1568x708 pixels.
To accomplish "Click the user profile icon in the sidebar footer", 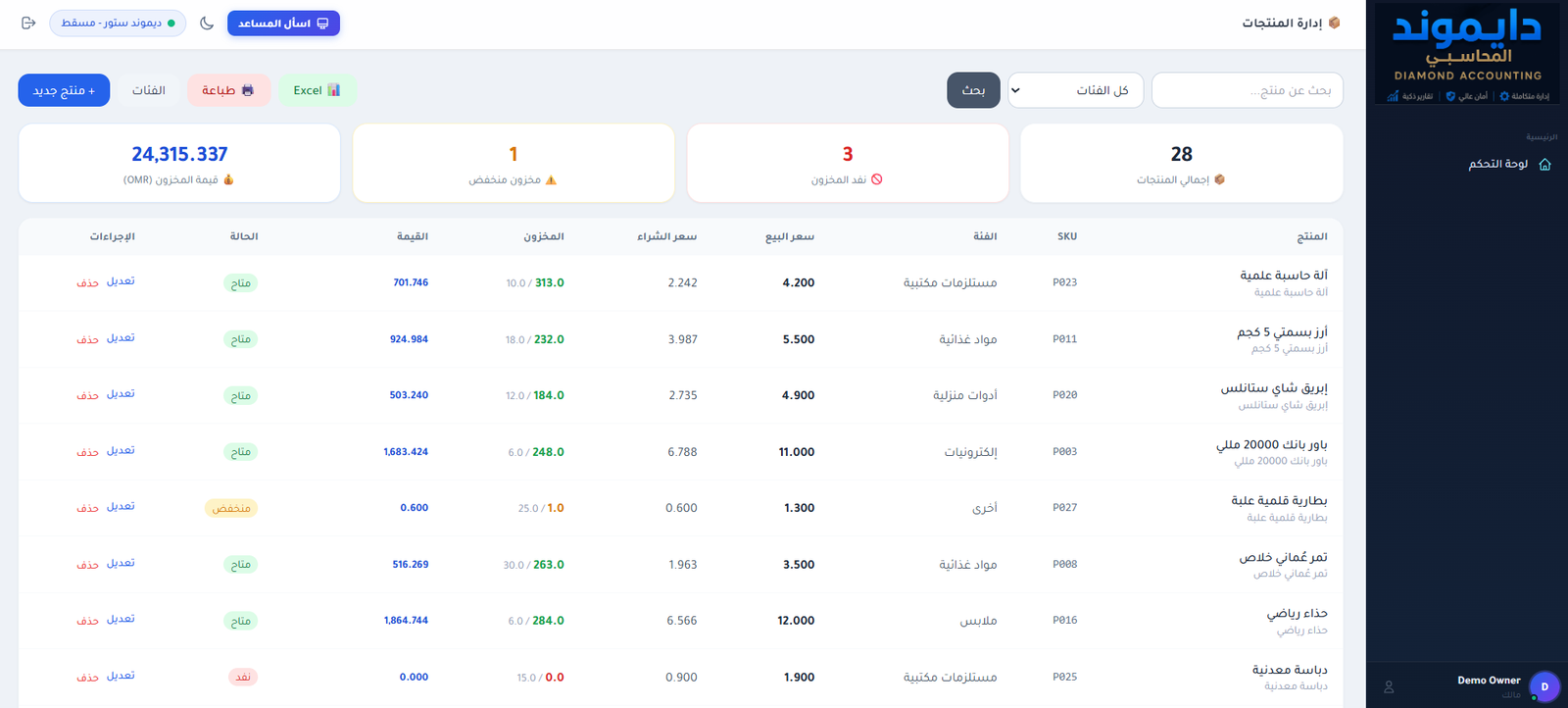I will (x=1389, y=687).
